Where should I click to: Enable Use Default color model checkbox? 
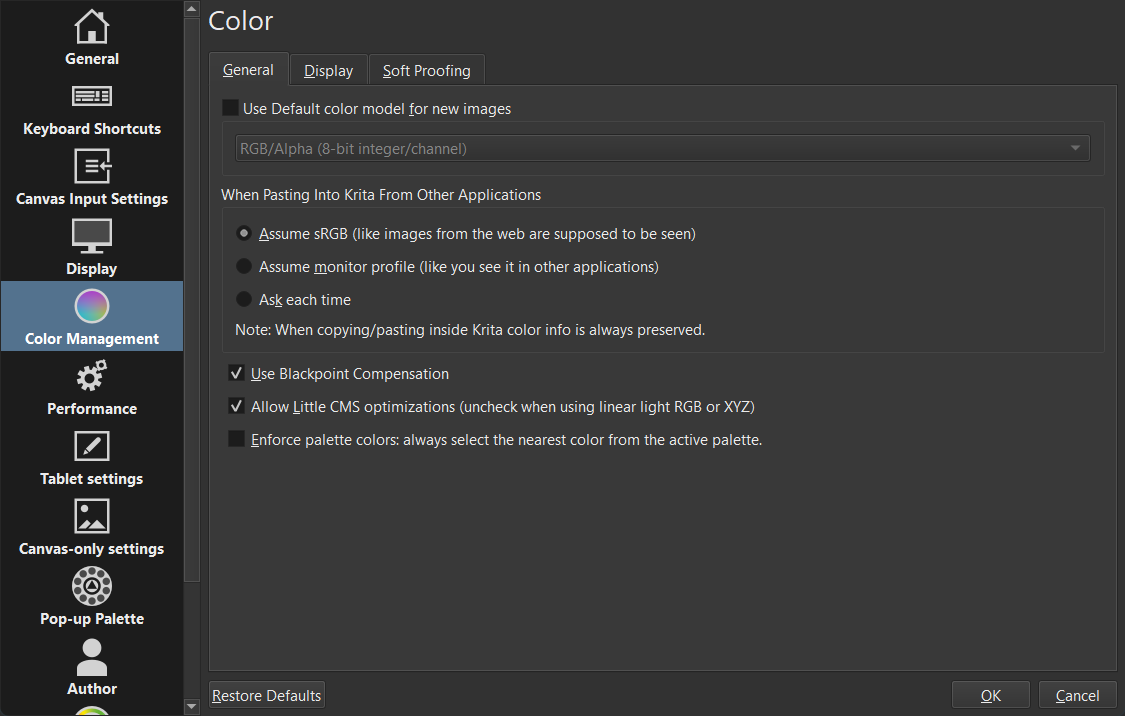click(x=231, y=108)
